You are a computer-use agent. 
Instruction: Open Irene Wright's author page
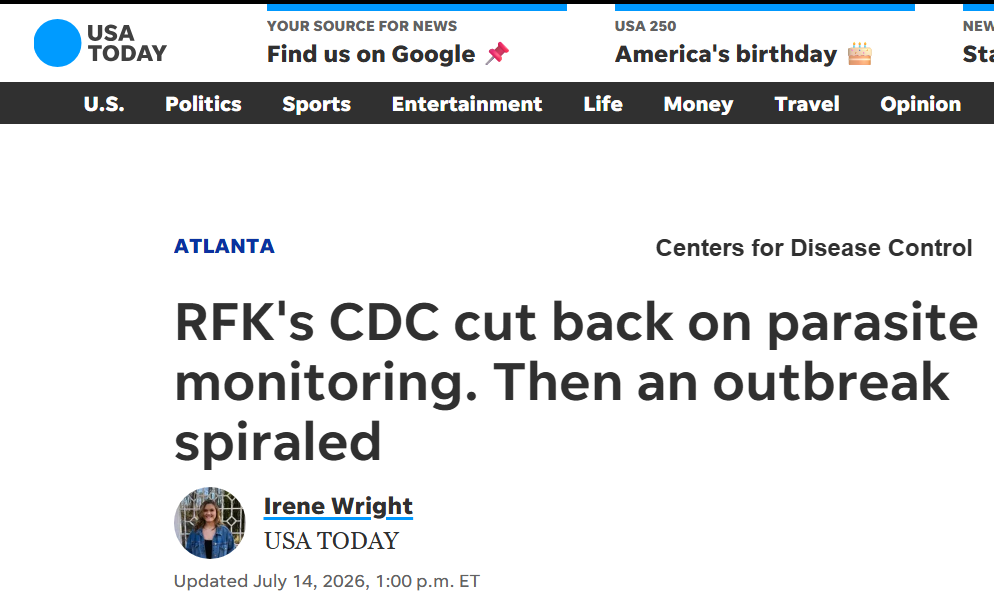click(x=338, y=506)
